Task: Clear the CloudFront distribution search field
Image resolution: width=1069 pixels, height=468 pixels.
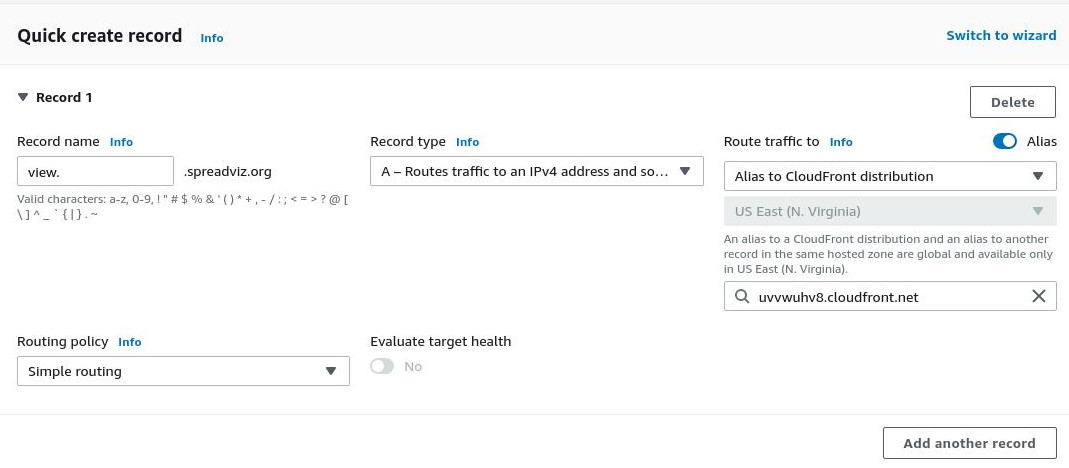Action: tap(1038, 296)
